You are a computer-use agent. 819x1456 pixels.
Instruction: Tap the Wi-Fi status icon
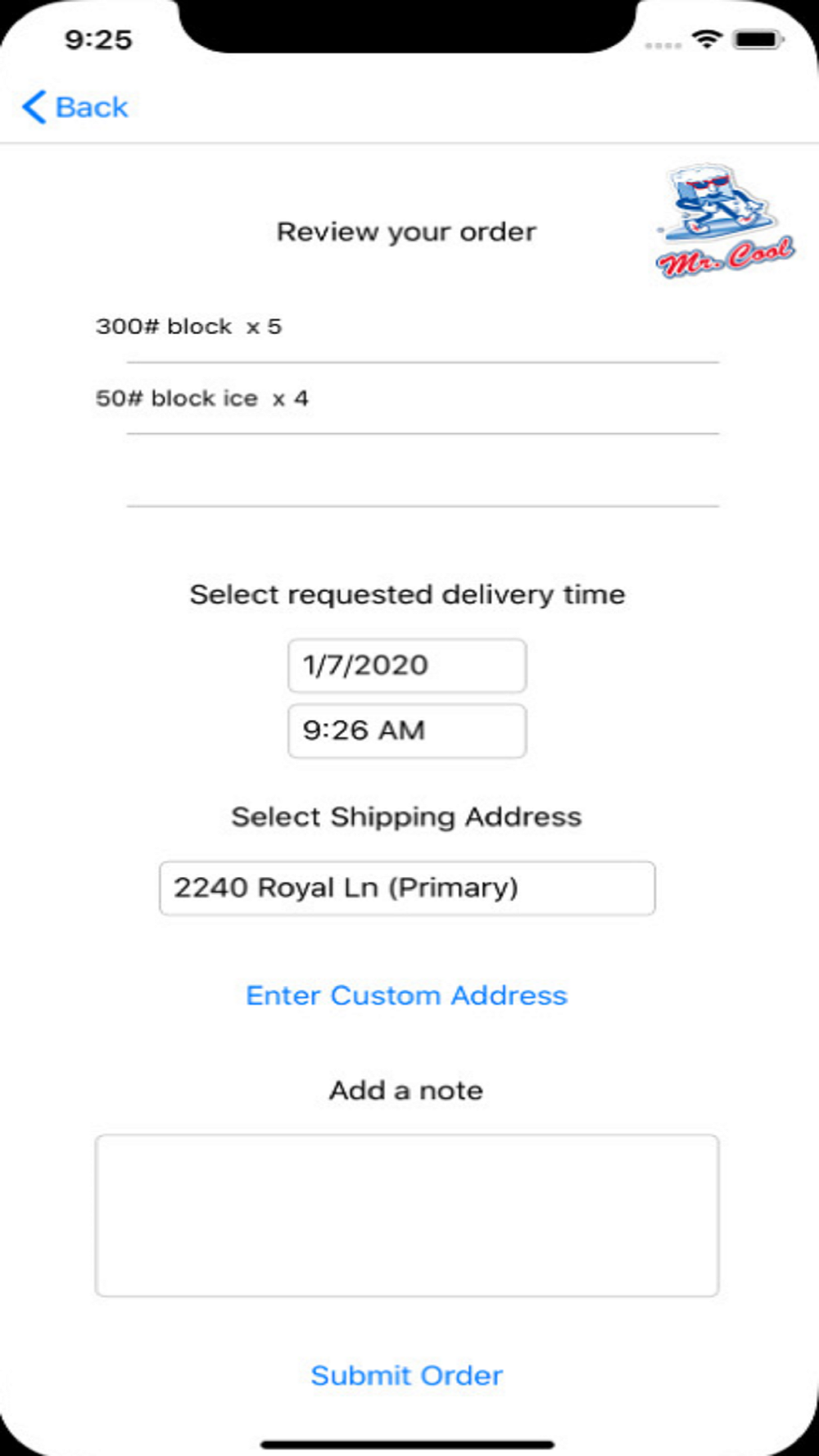click(x=706, y=39)
